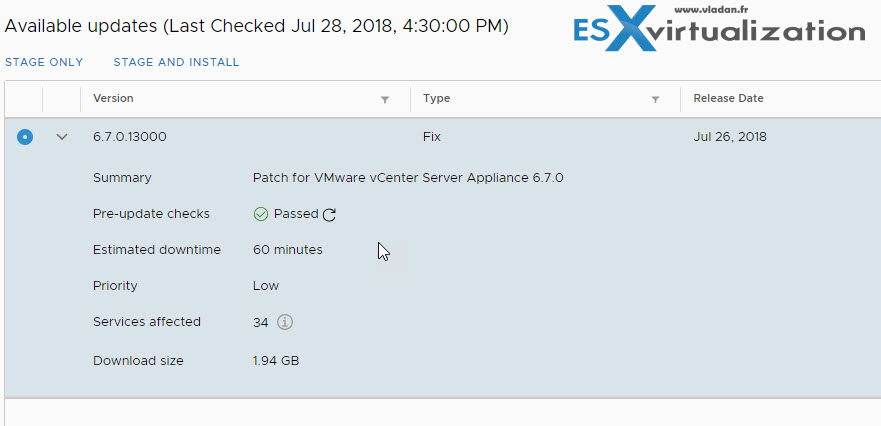Screen dimensions: 881x426
Task: Click the Fix type cell
Action: click(x=432, y=137)
